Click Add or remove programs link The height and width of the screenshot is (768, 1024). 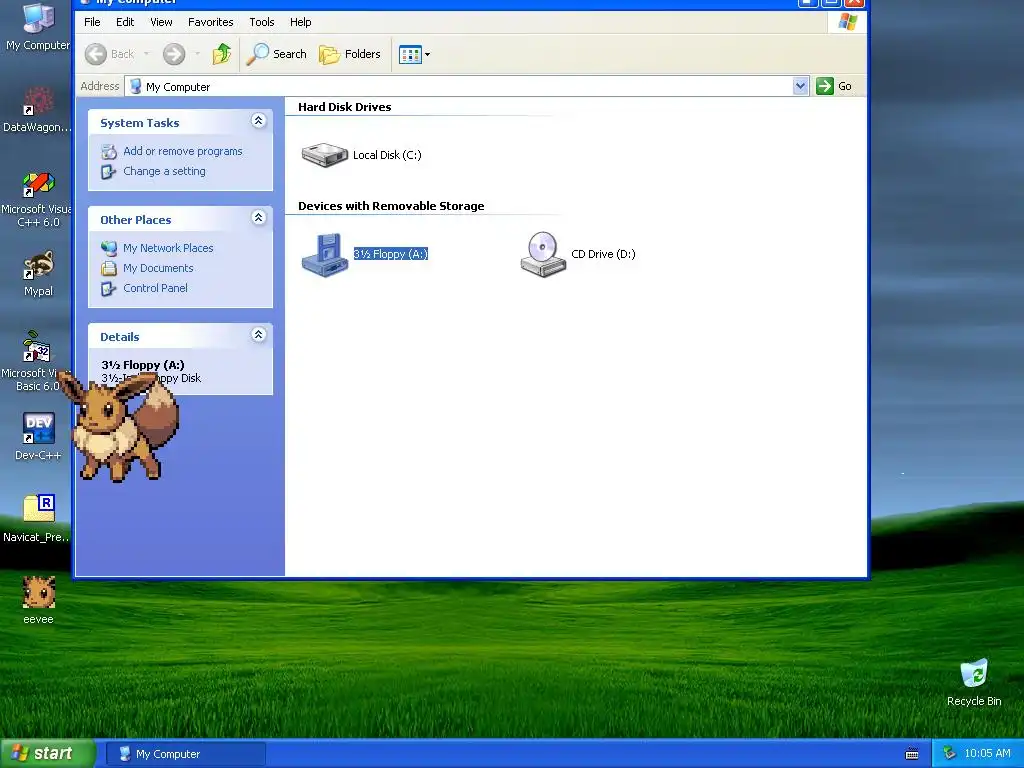click(183, 152)
